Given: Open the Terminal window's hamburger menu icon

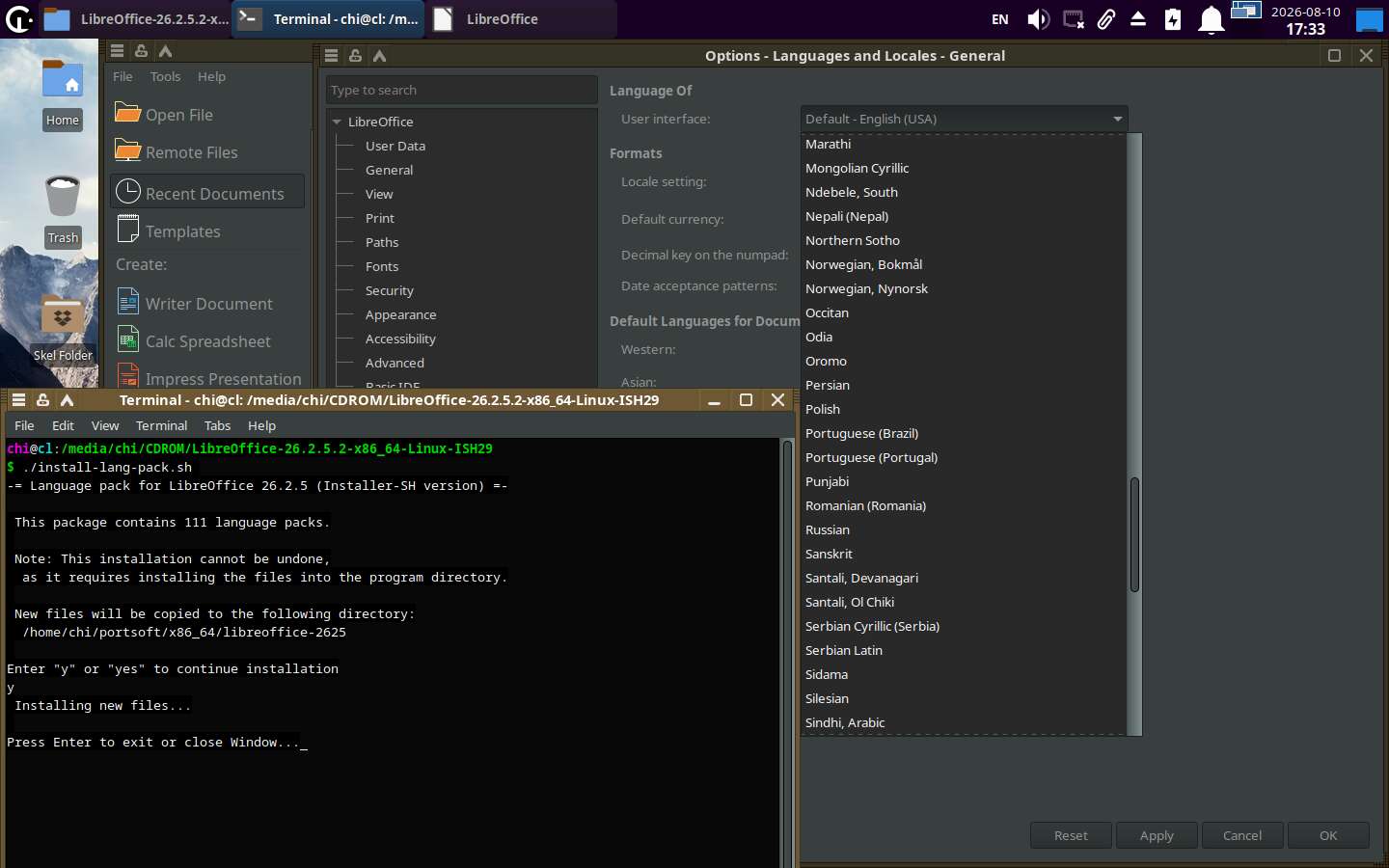Looking at the screenshot, I should (18, 400).
